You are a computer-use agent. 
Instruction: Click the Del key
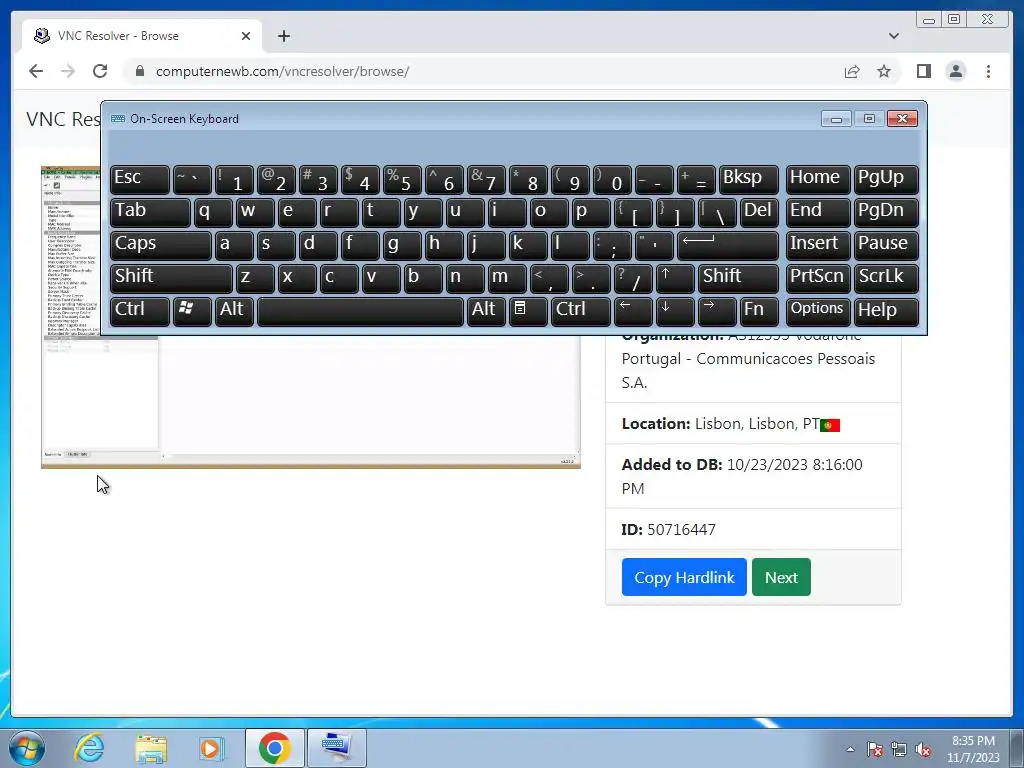759,212
